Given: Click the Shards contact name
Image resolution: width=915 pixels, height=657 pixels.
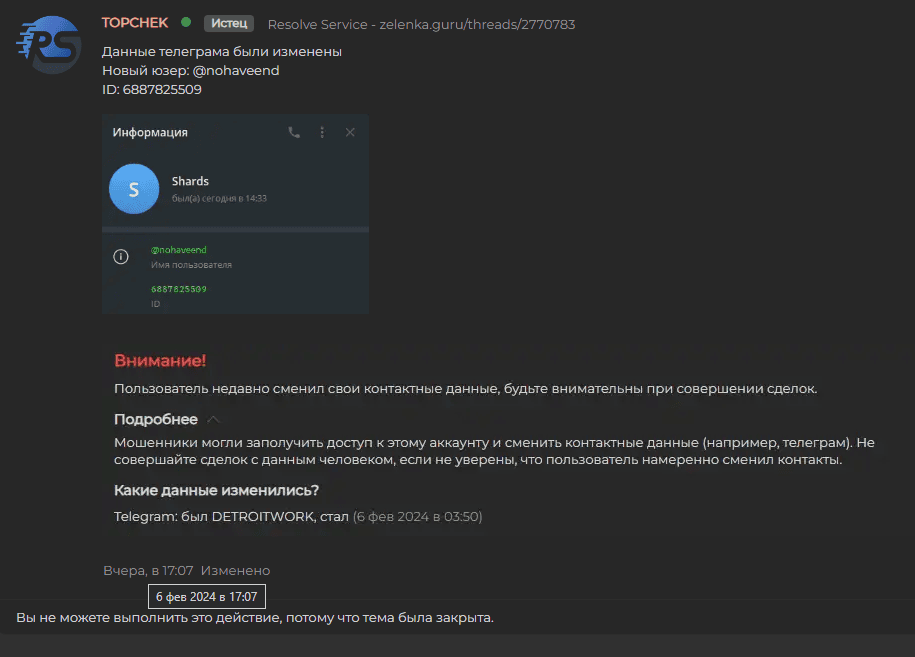Looking at the screenshot, I should point(190,181).
